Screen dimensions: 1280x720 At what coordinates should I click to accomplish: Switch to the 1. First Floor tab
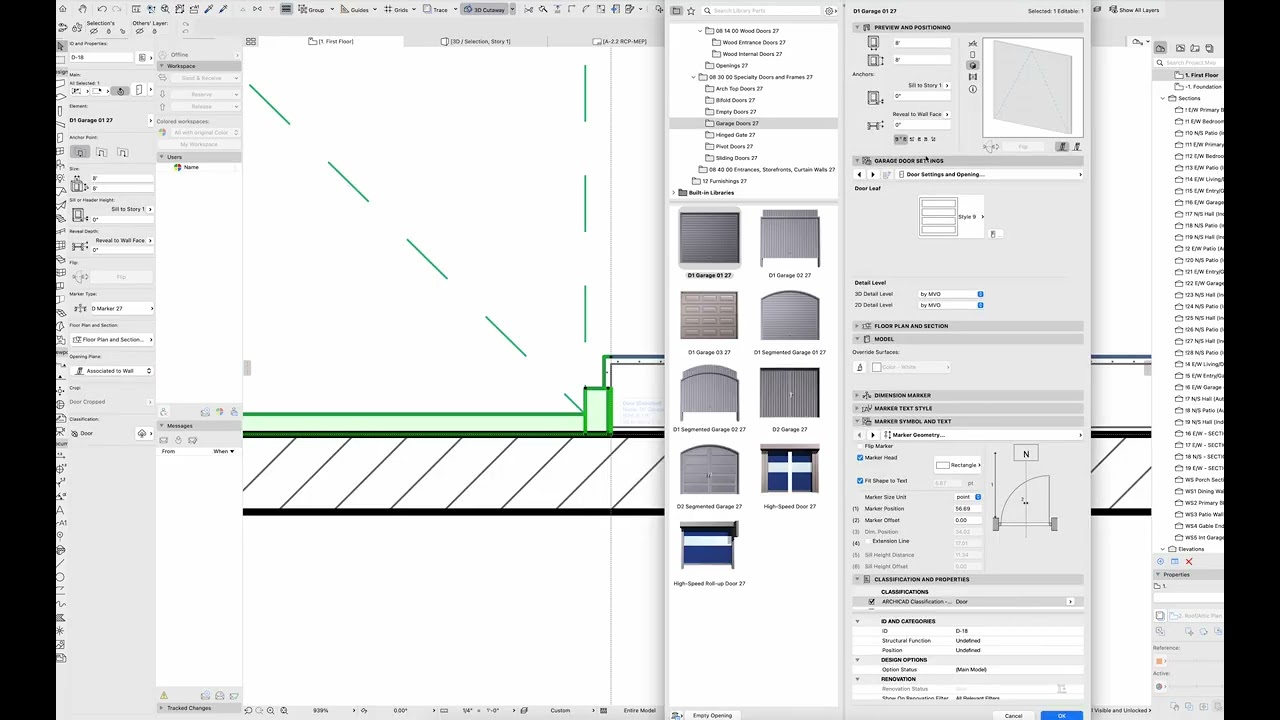point(331,41)
